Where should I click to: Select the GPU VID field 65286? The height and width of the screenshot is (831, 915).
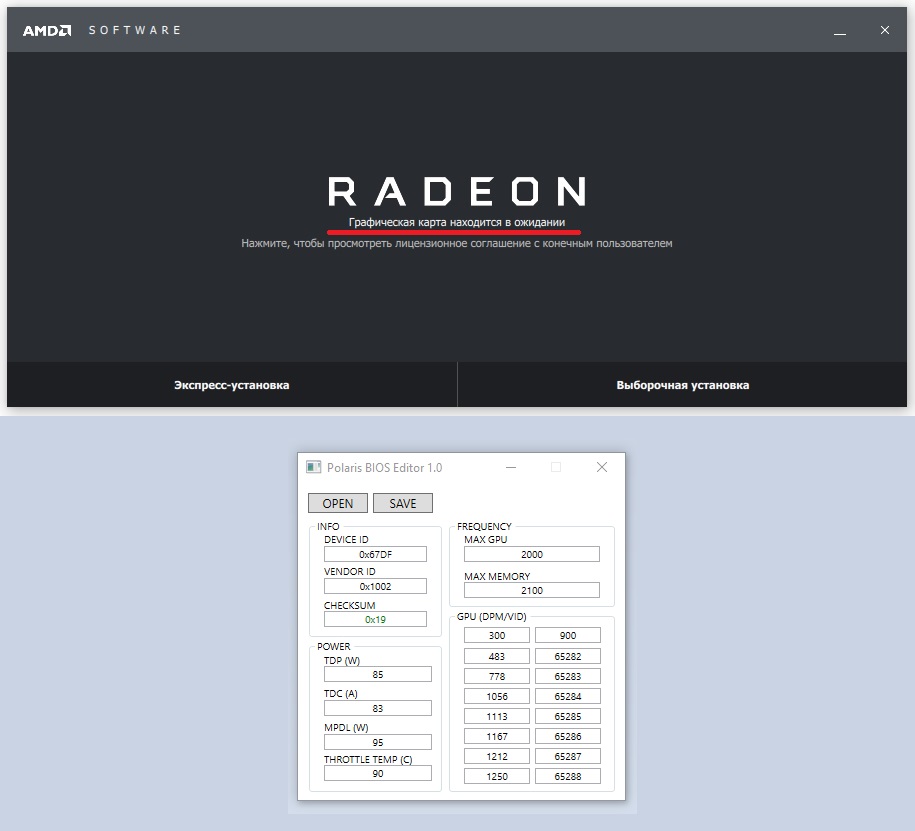[568, 736]
